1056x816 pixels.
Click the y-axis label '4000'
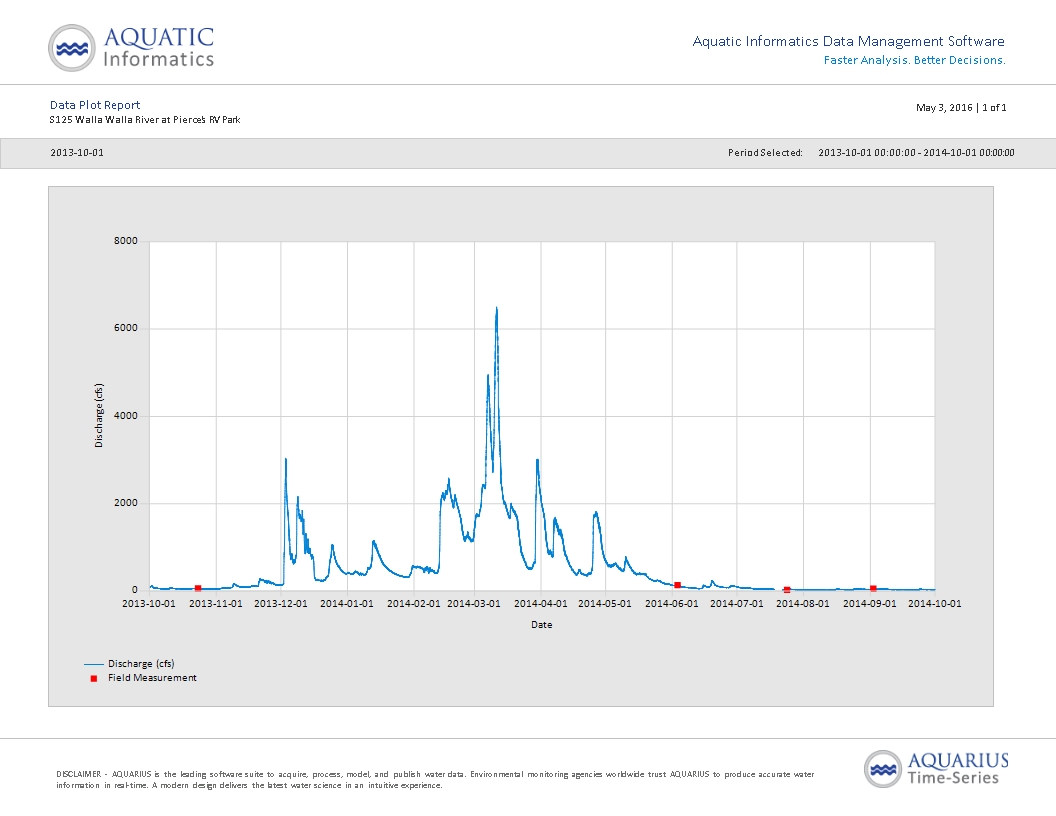(126, 416)
